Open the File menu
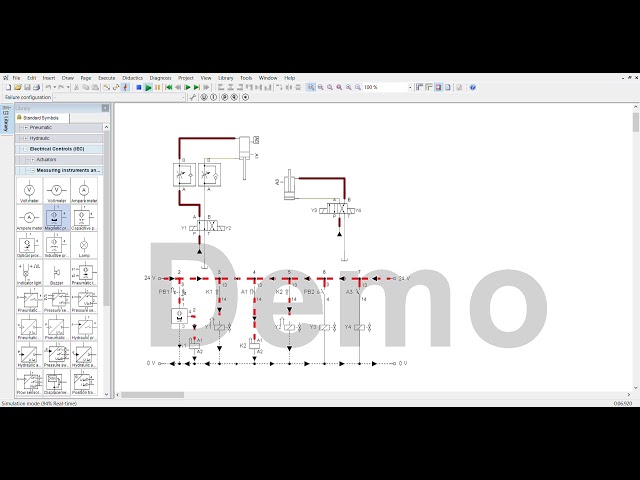 pyautogui.click(x=16, y=78)
